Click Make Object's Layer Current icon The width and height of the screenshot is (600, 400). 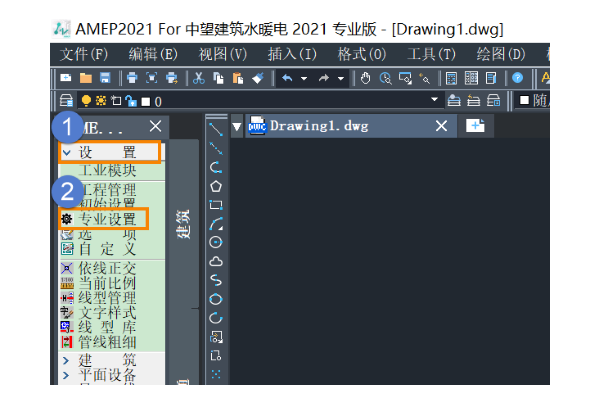coord(454,101)
